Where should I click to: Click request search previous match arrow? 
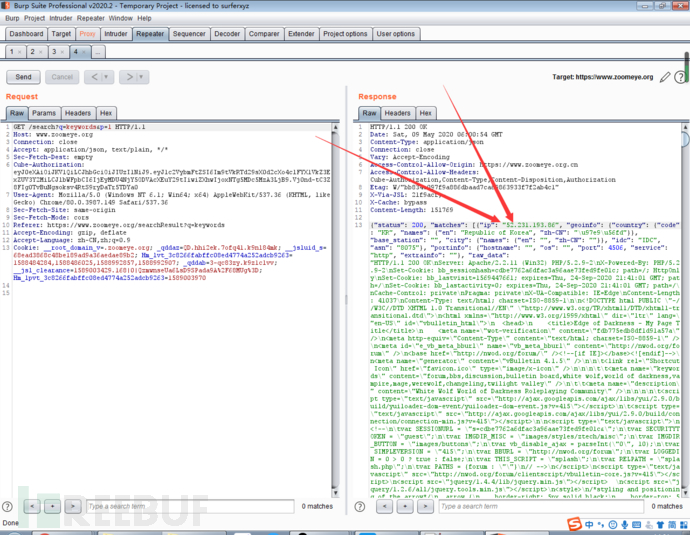pyautogui.click(x=32, y=506)
